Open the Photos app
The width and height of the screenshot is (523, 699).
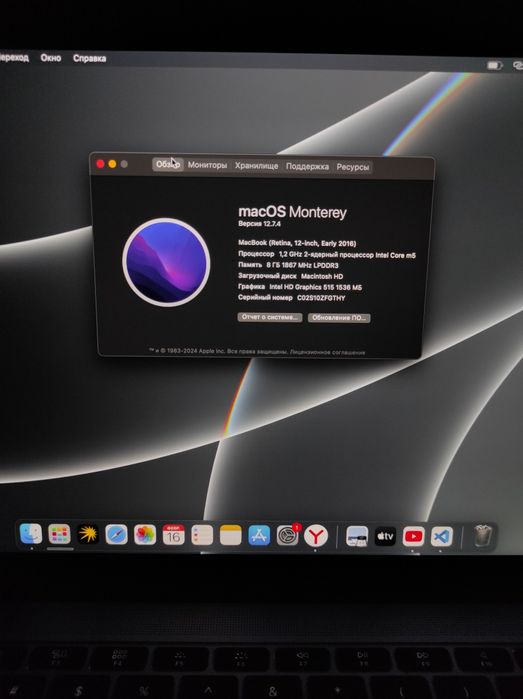(145, 535)
